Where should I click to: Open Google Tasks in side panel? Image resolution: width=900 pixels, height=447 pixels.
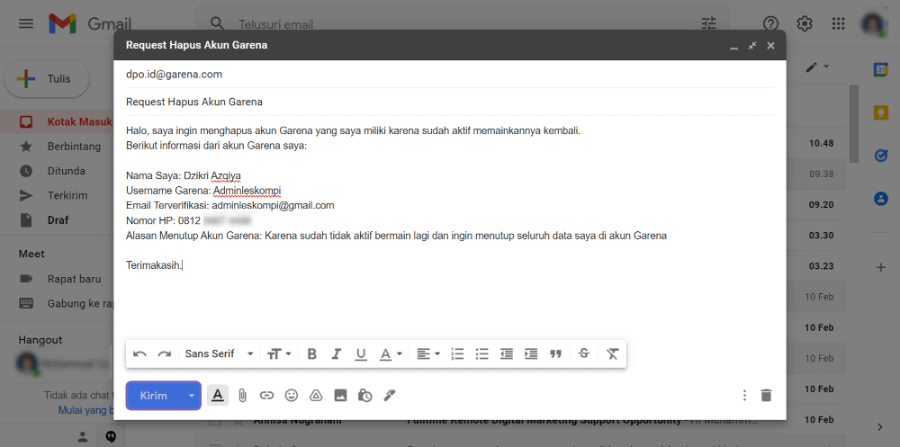coord(880,156)
